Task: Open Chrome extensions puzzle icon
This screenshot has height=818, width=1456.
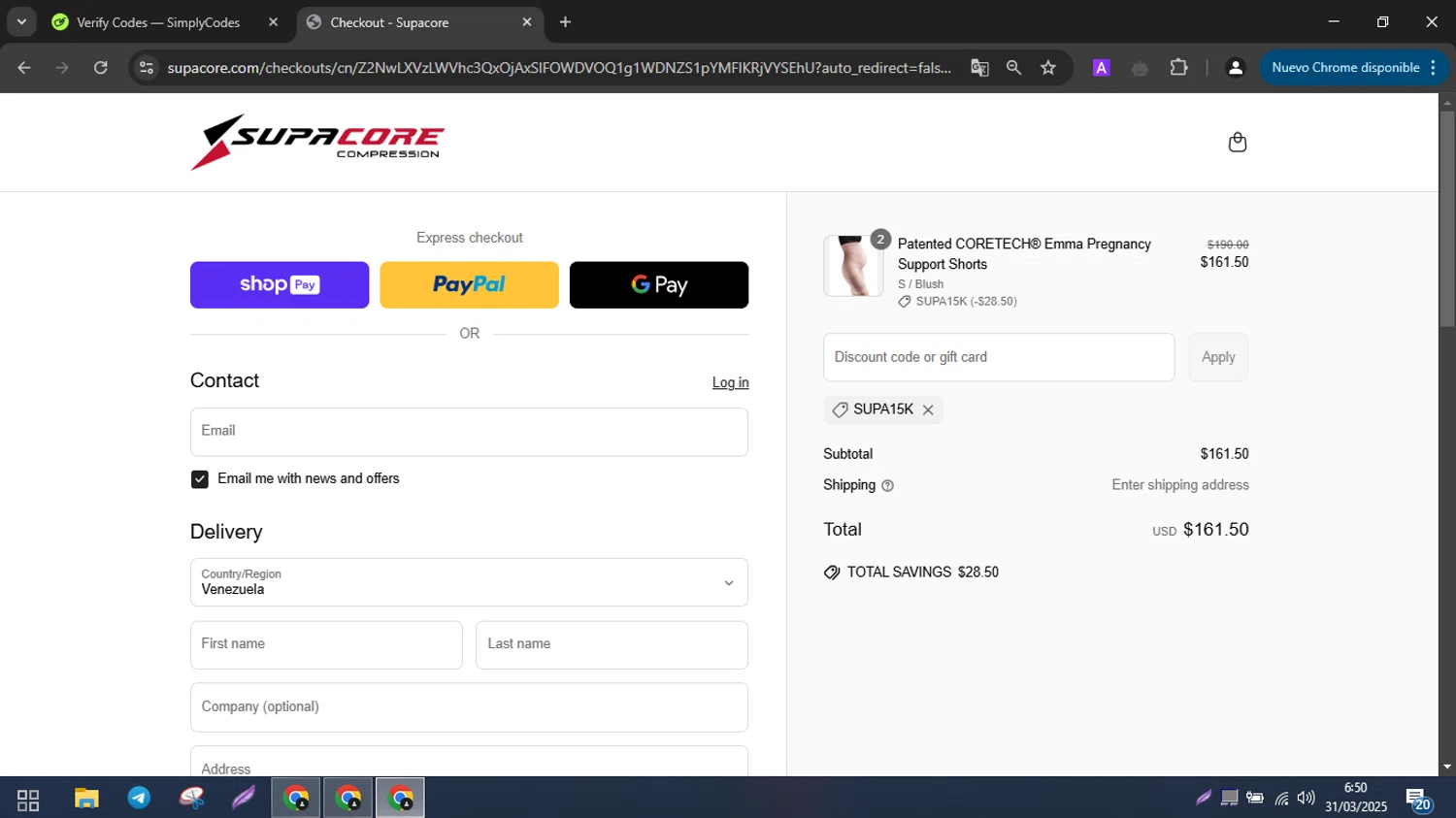Action: (x=1178, y=68)
